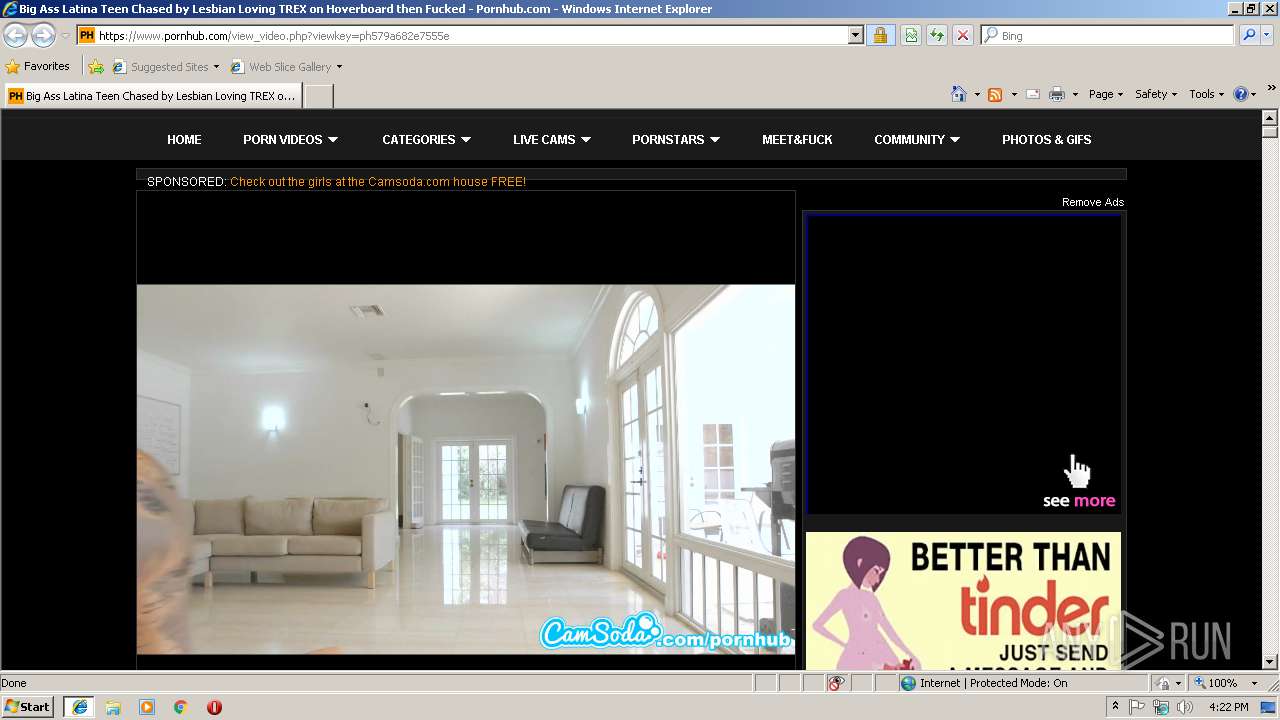Screen dimensions: 1280x720
Task: Click the video player frame
Action: coord(466,430)
